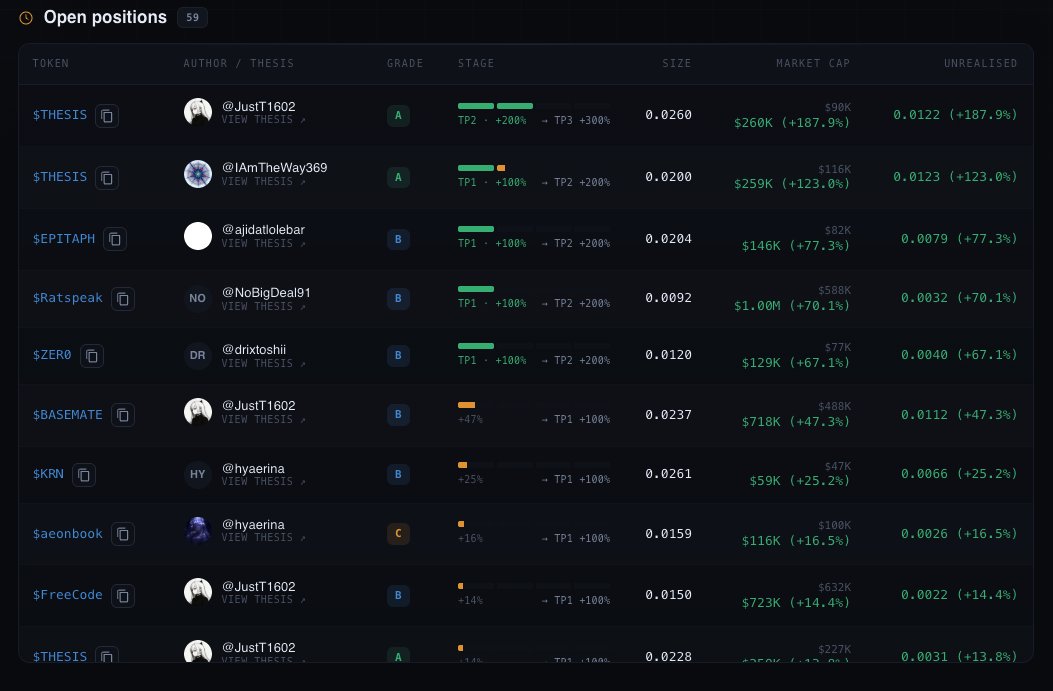Copy the $KRN token address
Screen dimensions: 1053x691
[x=84, y=475]
